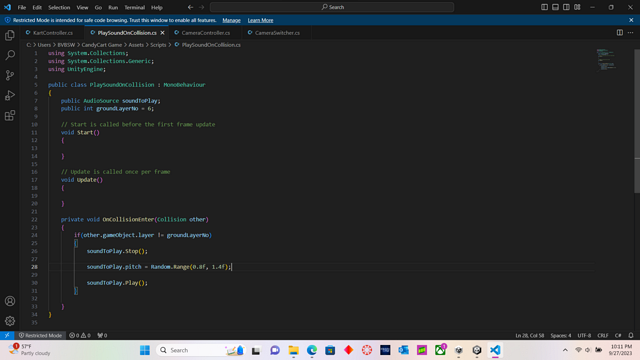The width and height of the screenshot is (640, 360).
Task: Switch to the CameraController.cs tab
Action: [206, 33]
